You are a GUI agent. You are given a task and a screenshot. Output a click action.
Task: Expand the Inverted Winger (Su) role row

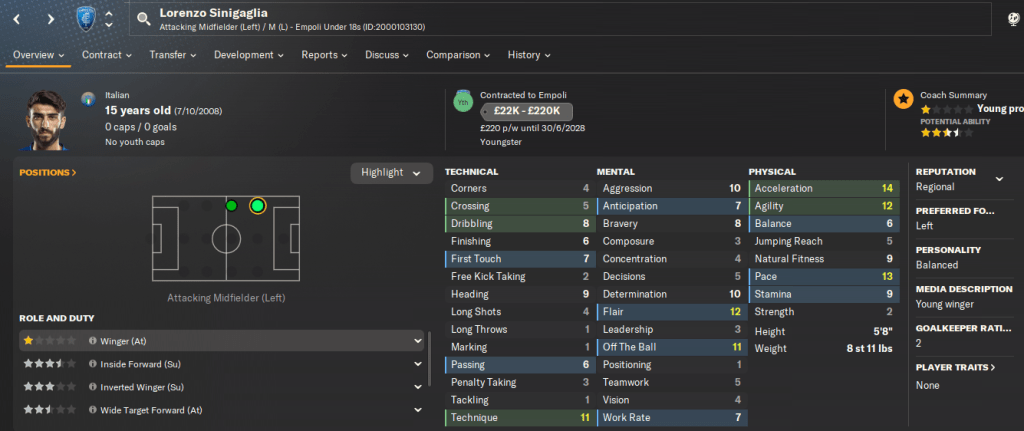pos(417,387)
